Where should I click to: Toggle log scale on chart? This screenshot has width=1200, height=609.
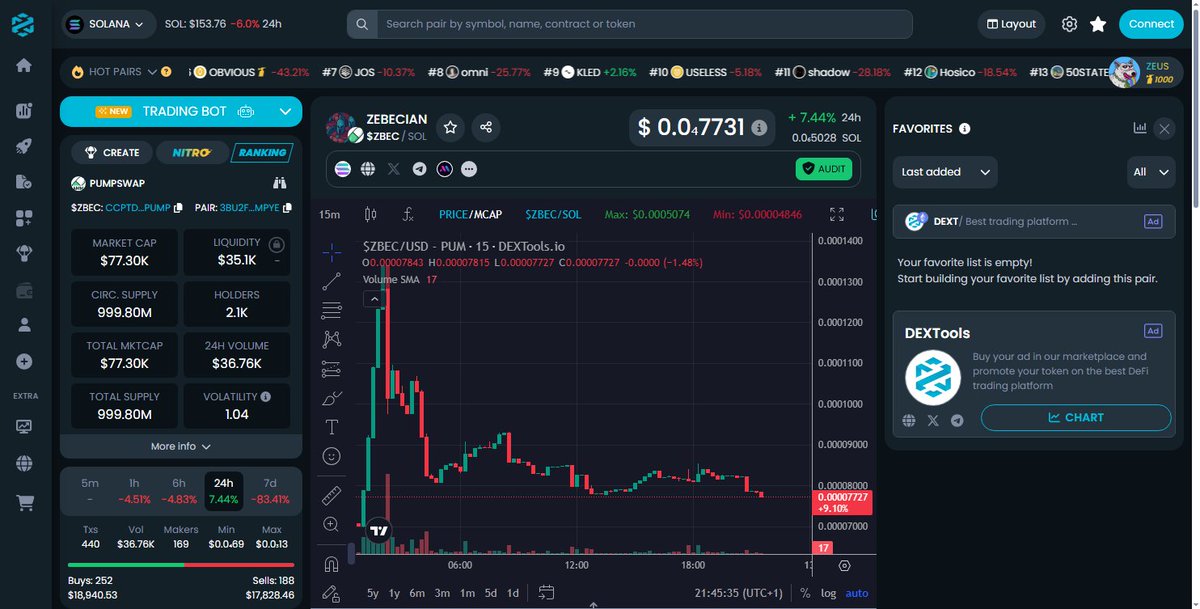click(x=829, y=593)
